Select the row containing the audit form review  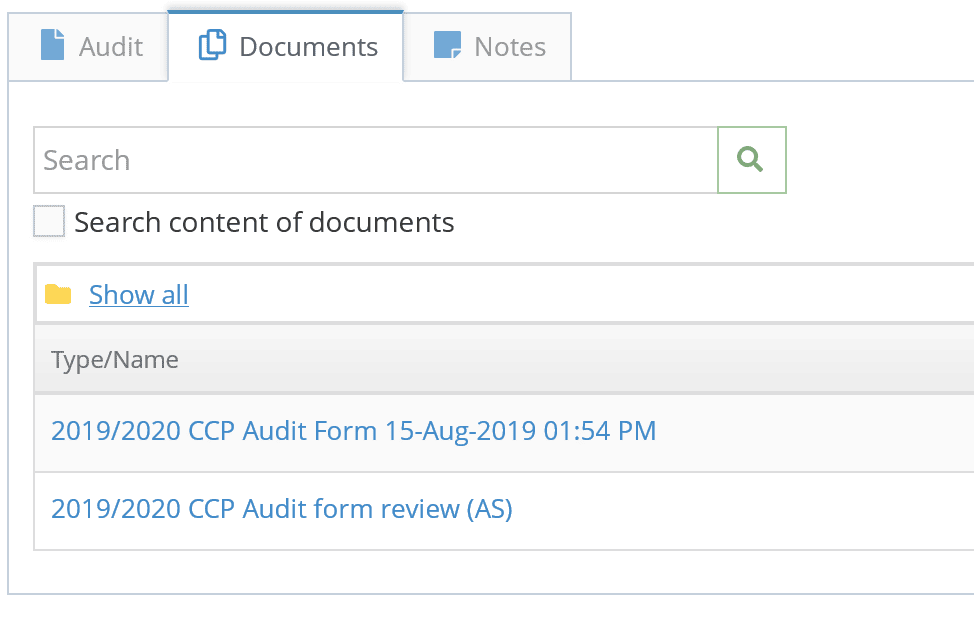504,511
